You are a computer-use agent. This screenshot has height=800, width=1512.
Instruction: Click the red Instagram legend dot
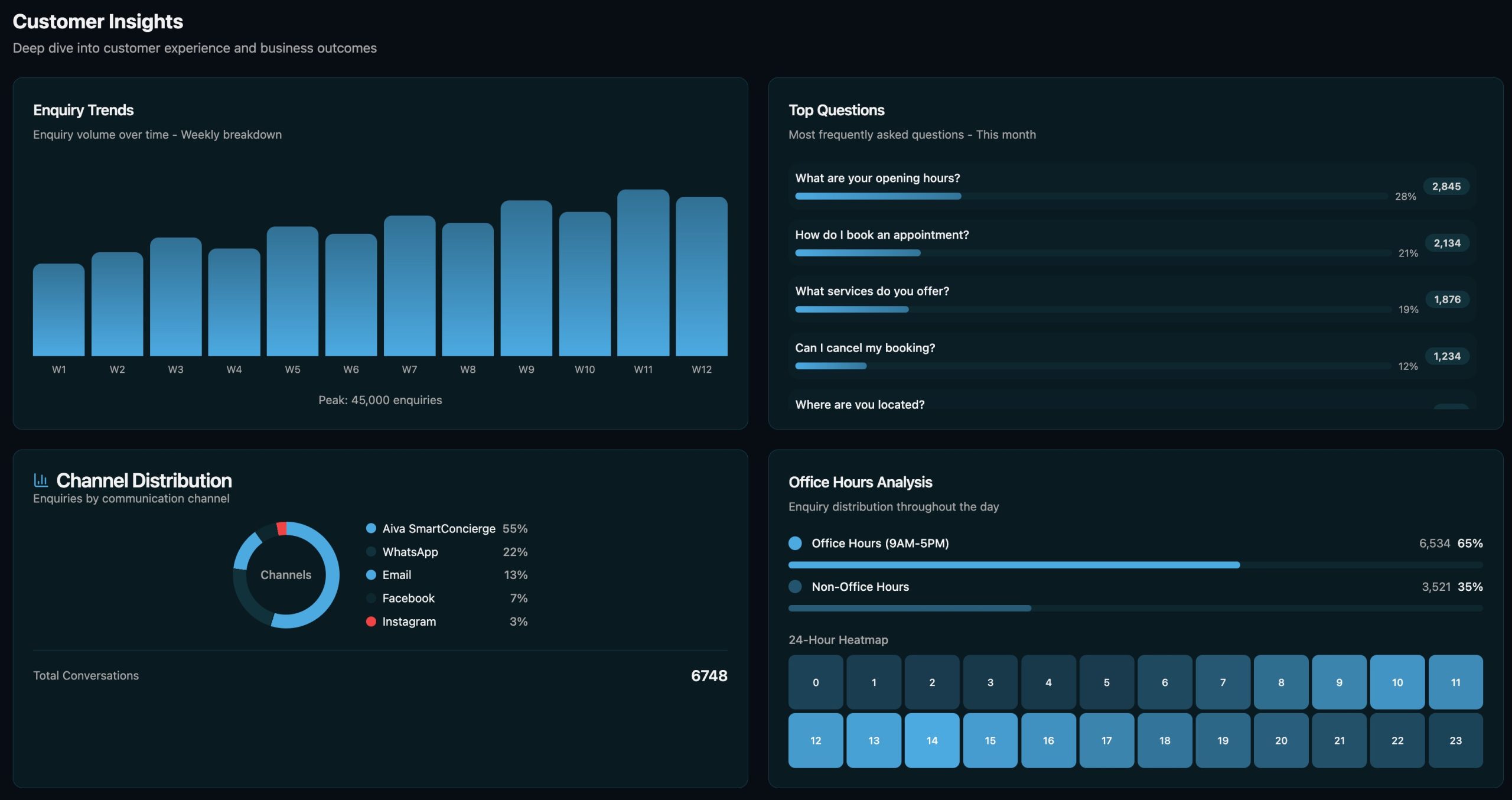371,622
